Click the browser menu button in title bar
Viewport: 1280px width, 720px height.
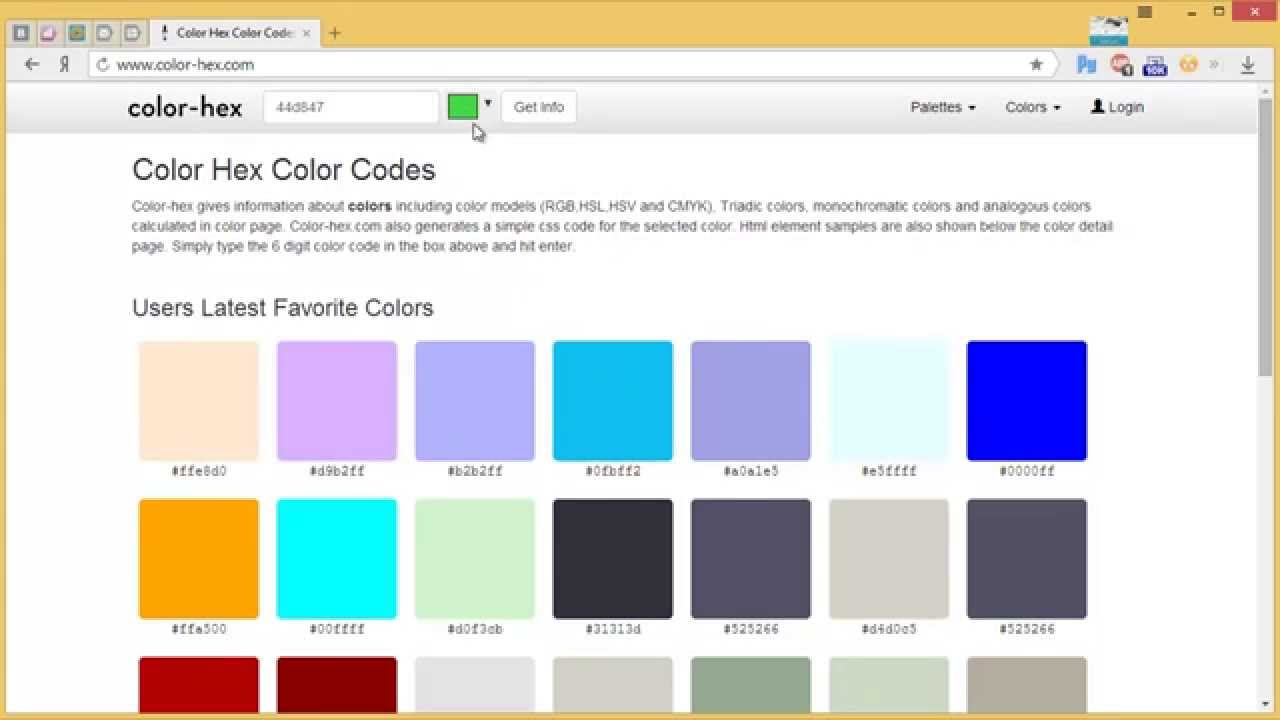pos(1145,12)
